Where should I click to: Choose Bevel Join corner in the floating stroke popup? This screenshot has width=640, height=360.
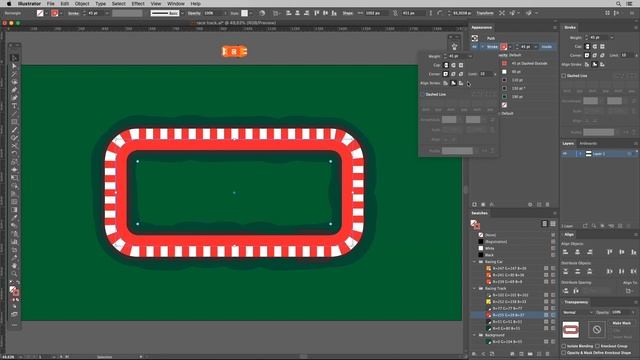coord(461,74)
